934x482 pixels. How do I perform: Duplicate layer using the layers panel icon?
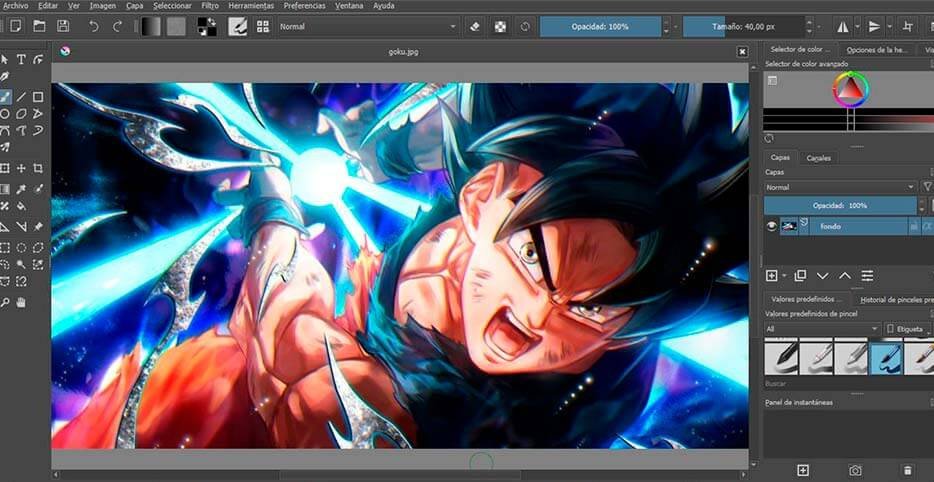[800, 275]
